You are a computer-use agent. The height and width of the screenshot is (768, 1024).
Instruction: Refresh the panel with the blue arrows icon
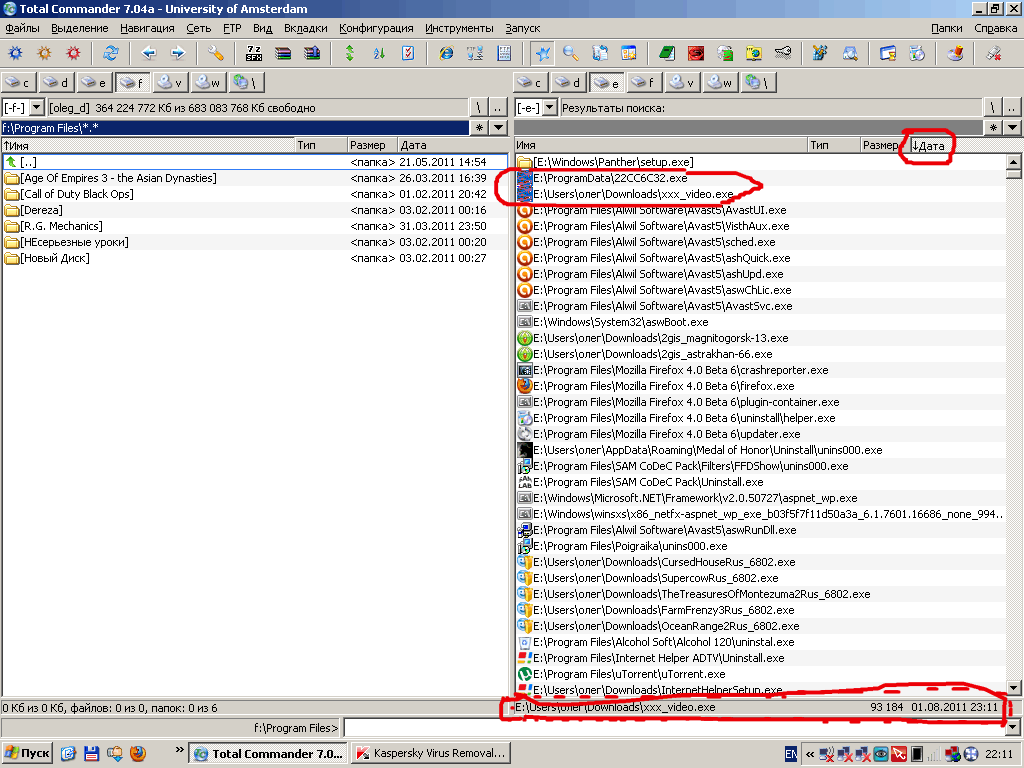point(111,53)
